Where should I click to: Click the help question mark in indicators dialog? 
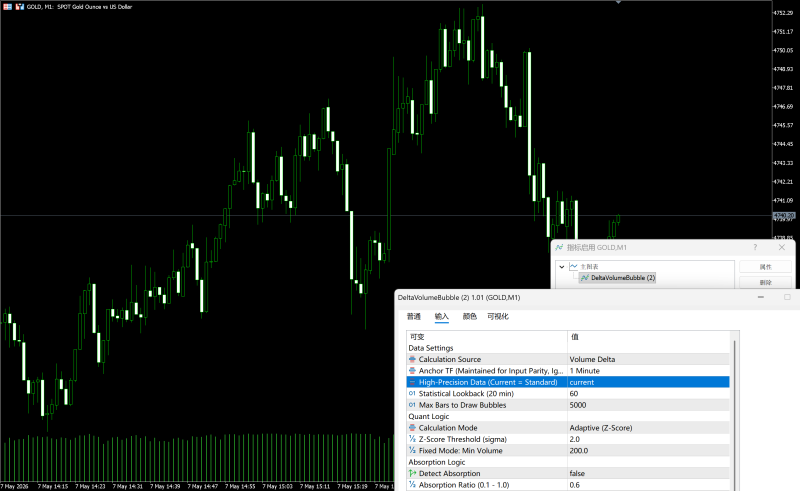pos(755,247)
